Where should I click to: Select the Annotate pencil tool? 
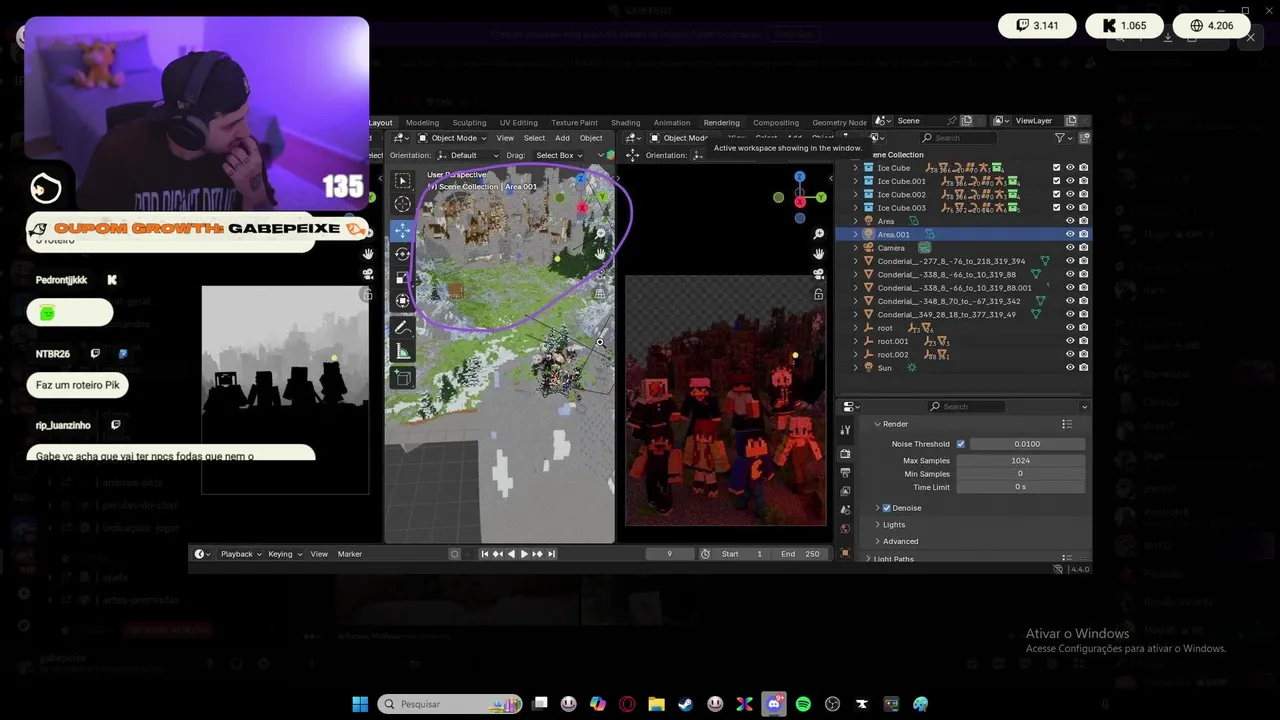tap(403, 327)
